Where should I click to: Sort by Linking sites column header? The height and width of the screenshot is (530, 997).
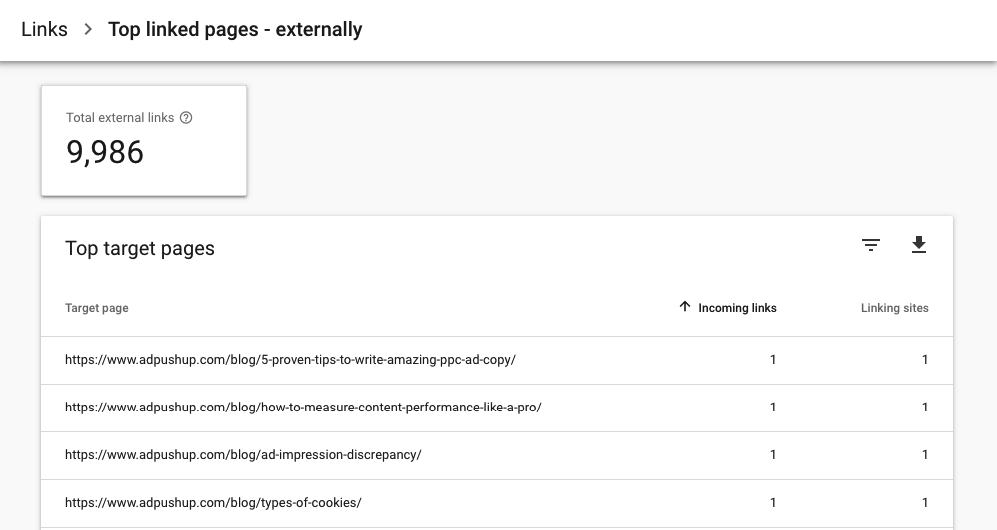(x=894, y=308)
